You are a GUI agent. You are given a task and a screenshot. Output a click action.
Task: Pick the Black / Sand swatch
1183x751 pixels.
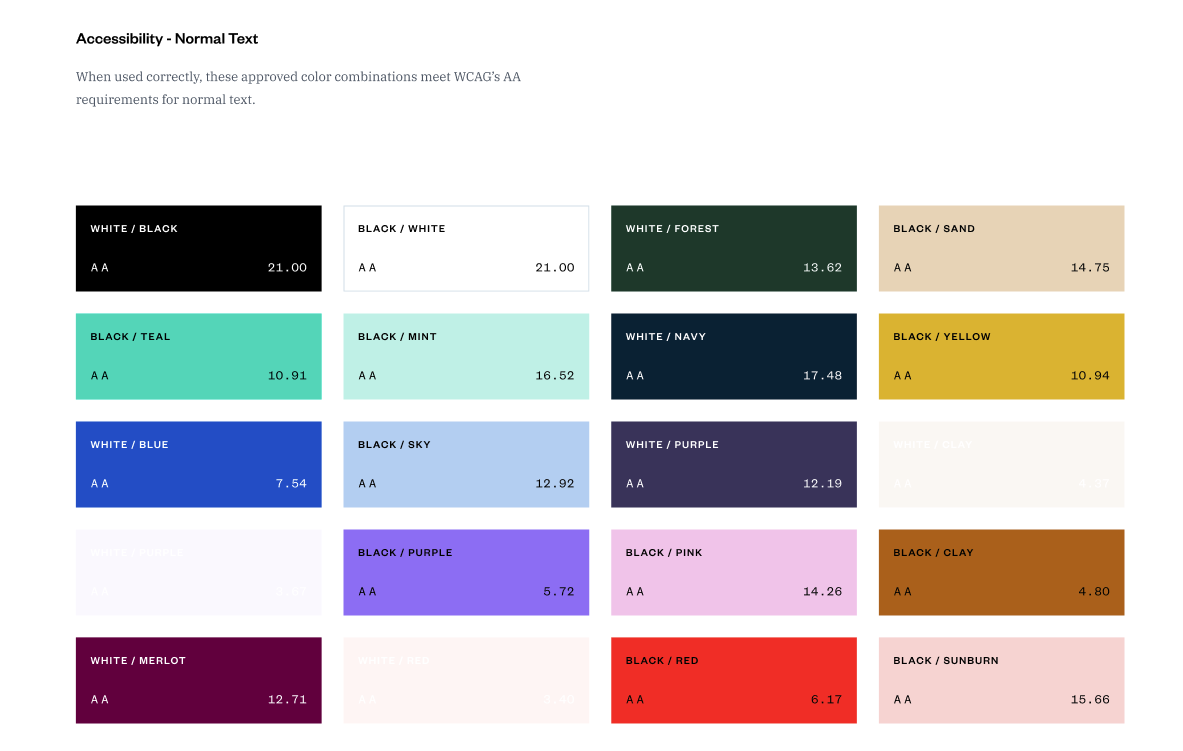1001,248
